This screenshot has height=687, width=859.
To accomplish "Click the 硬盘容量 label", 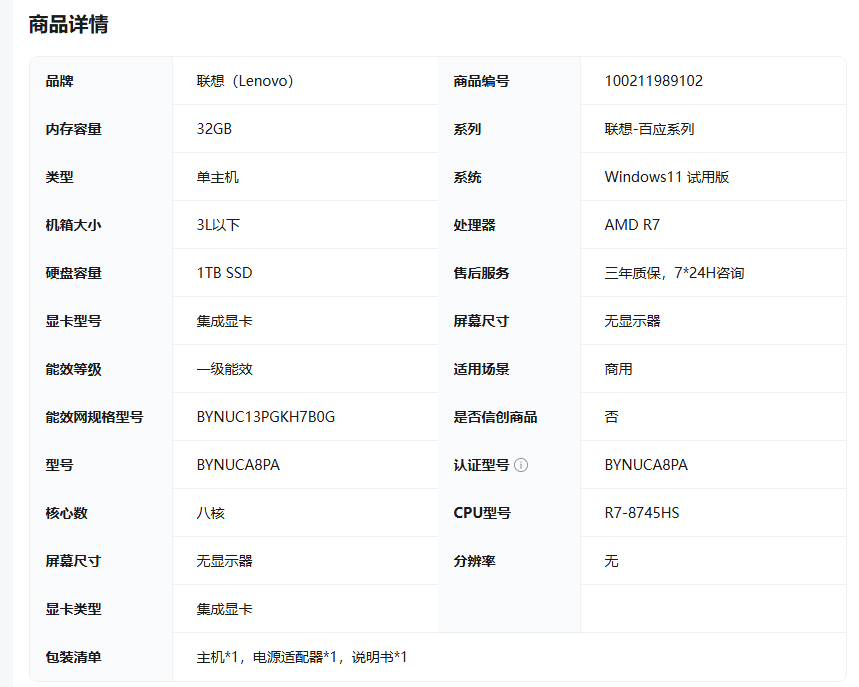I will [73, 273].
